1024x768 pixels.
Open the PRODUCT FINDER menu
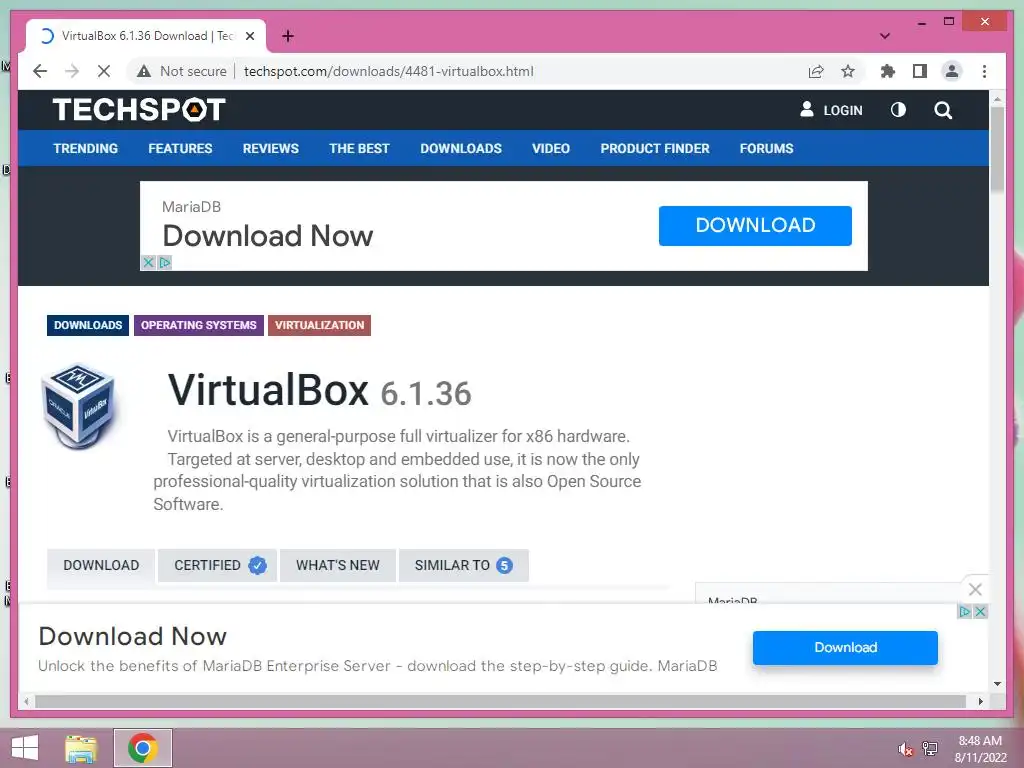coord(655,148)
